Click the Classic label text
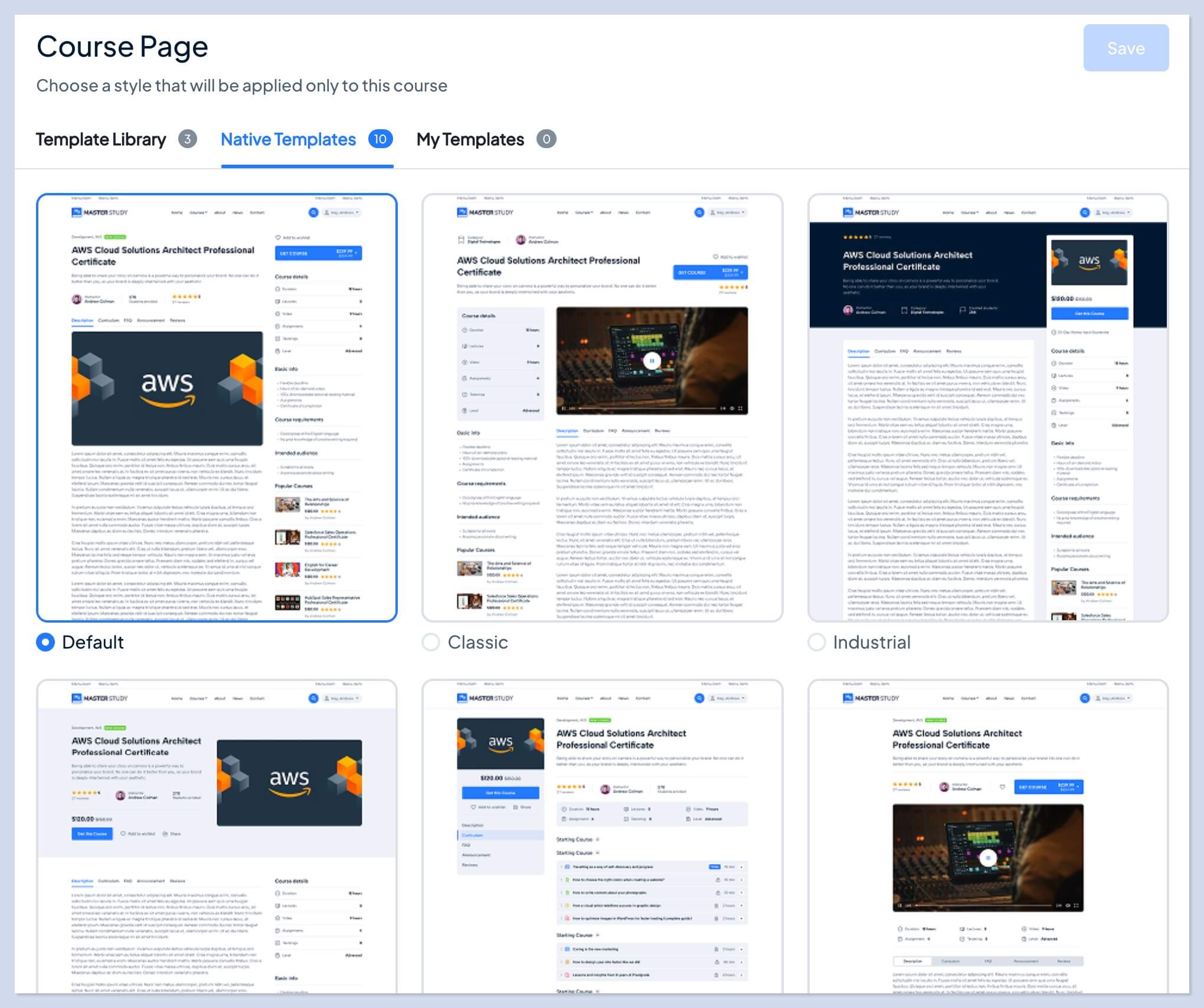 [477, 642]
